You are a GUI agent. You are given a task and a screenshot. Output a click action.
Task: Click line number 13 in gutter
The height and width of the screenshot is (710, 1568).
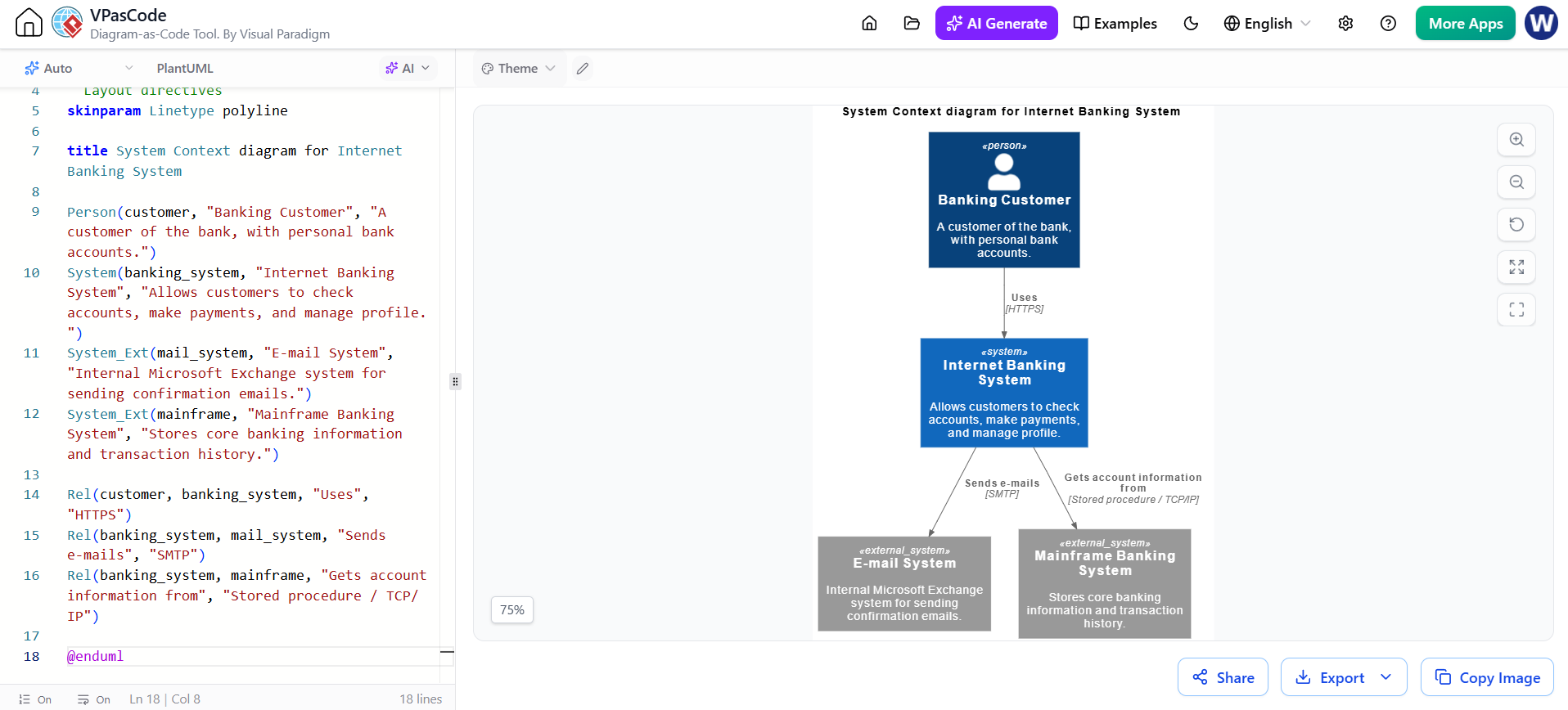(31, 474)
